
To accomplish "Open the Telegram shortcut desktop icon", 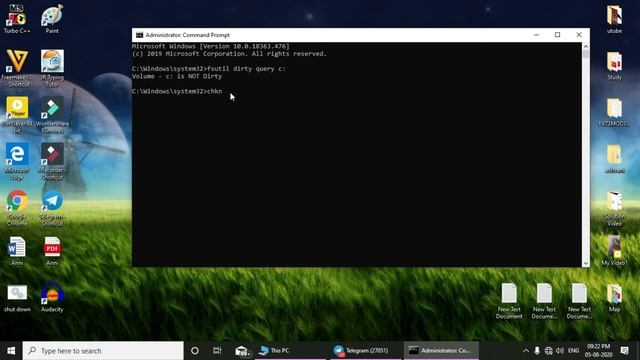I will click(52, 208).
